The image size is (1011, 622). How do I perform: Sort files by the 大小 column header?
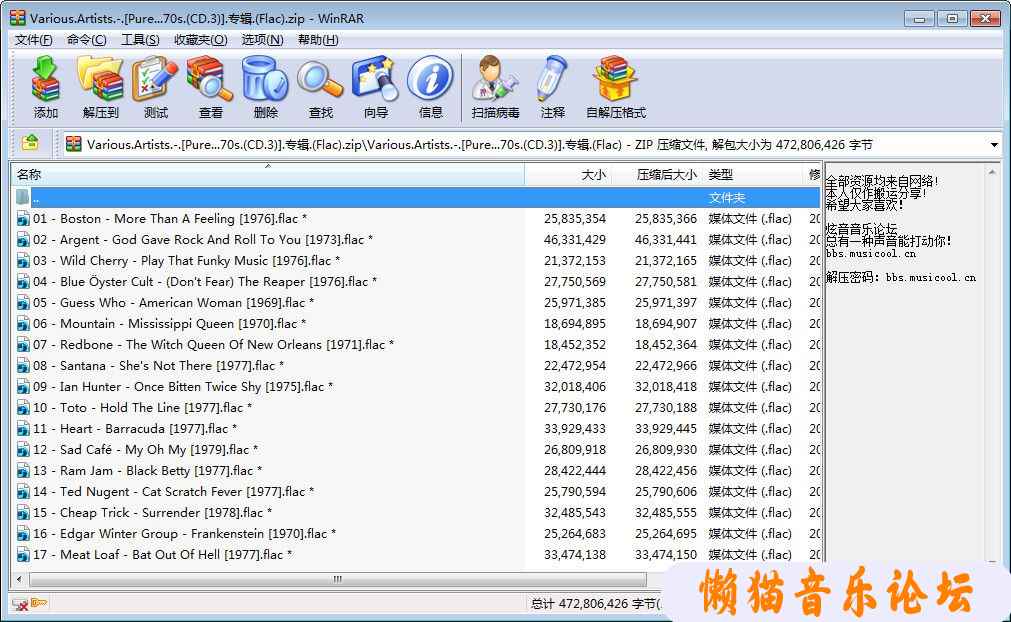(568, 174)
